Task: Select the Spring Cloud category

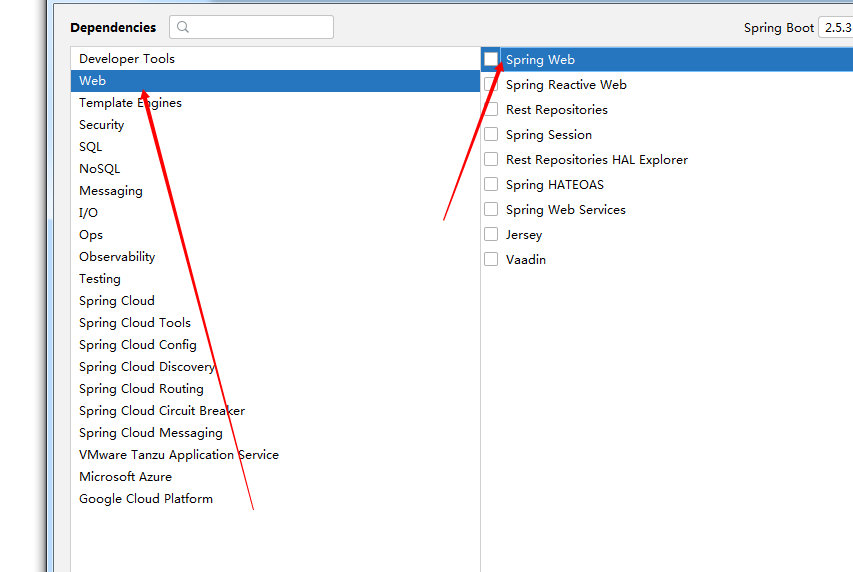Action: point(275,301)
